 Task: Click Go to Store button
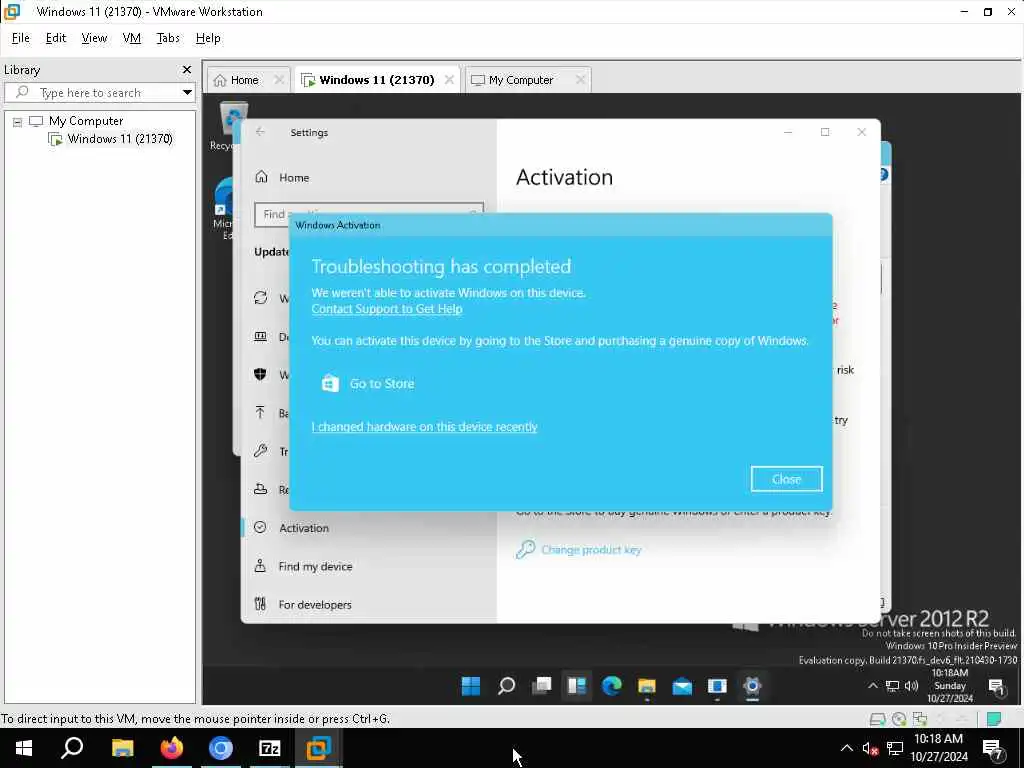tap(368, 383)
